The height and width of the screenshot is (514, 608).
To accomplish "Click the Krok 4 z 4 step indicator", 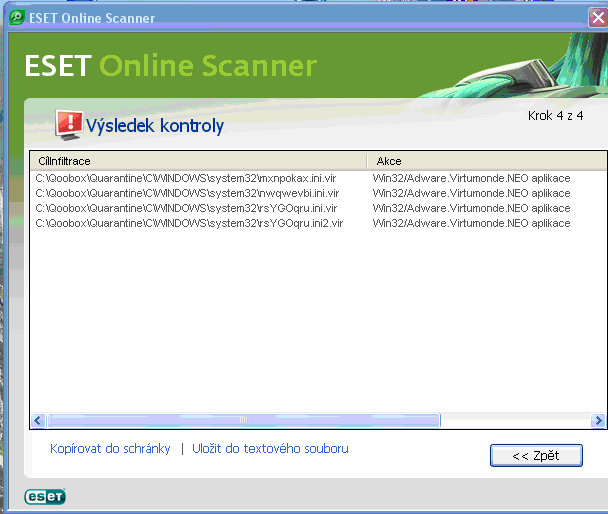I will (x=555, y=116).
